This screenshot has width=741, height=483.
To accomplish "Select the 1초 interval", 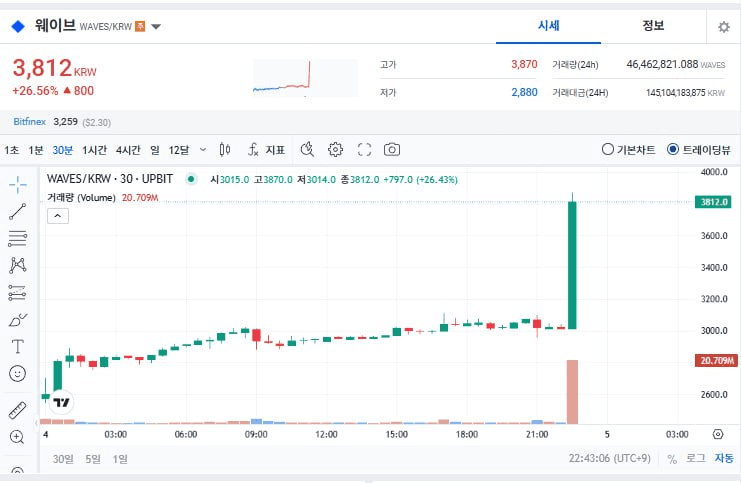I will pyautogui.click(x=12, y=150).
